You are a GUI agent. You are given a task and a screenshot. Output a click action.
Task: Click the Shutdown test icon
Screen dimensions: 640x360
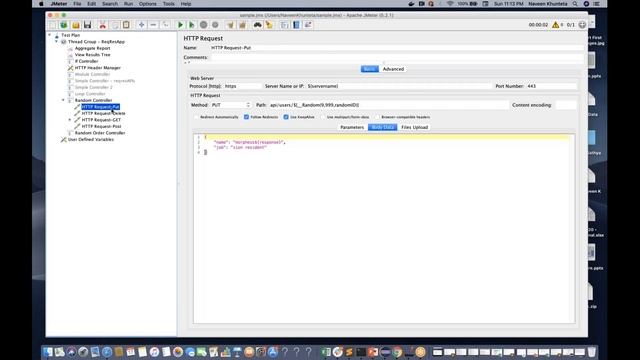tap(215, 25)
